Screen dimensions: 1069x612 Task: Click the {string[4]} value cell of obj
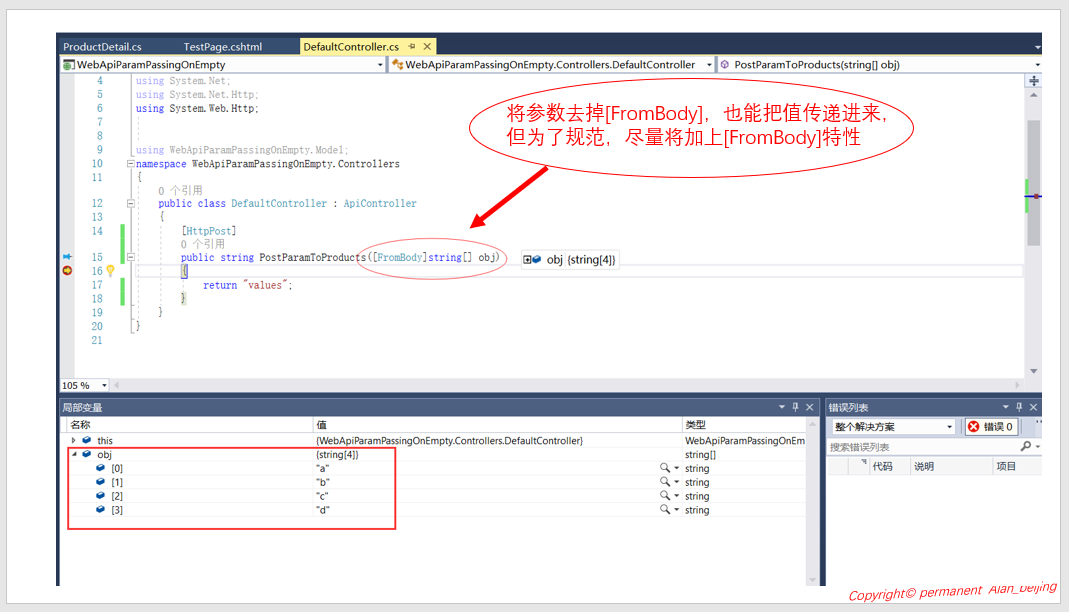coord(337,455)
